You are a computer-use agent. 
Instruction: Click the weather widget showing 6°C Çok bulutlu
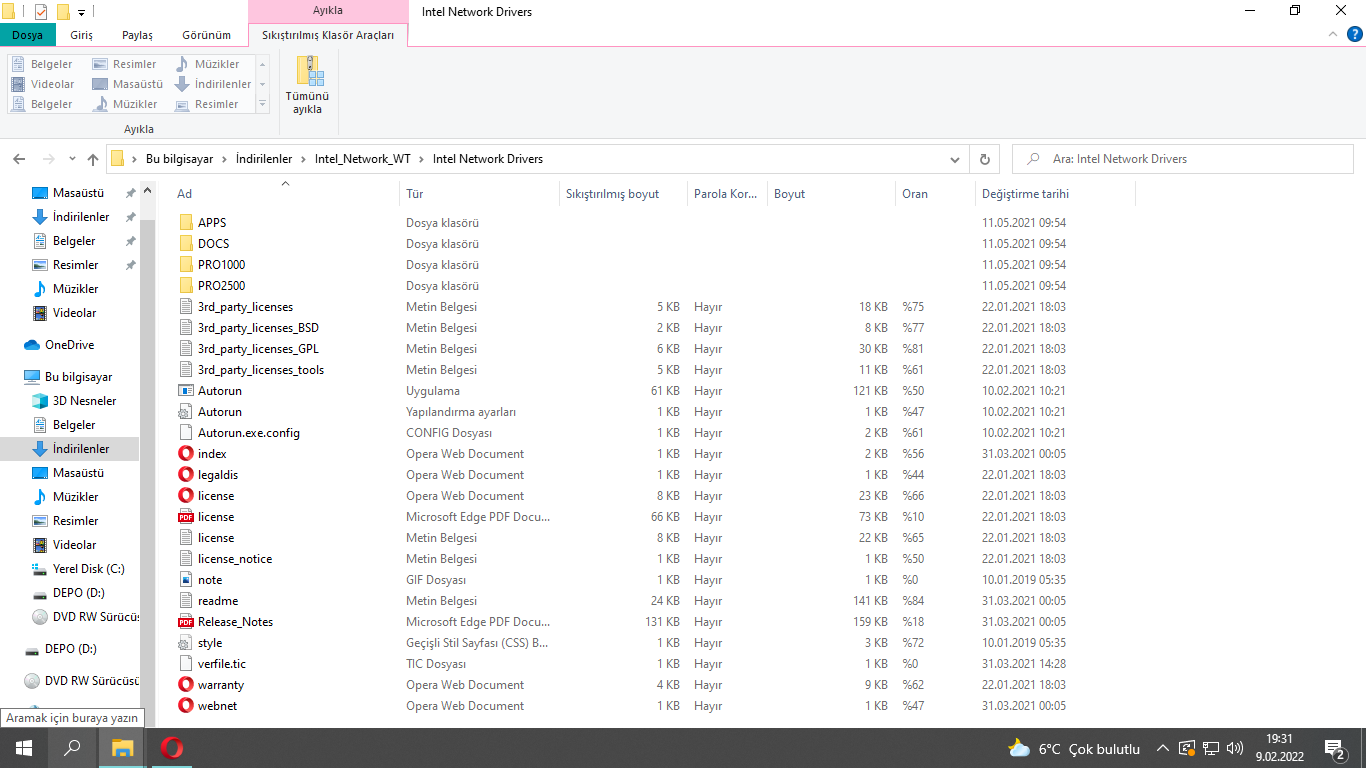click(x=1074, y=748)
